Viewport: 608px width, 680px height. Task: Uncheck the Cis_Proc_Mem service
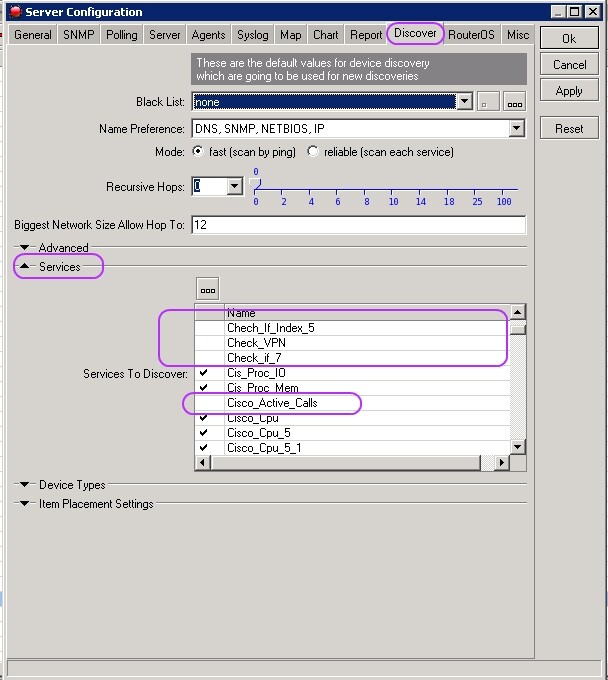pyautogui.click(x=204, y=387)
